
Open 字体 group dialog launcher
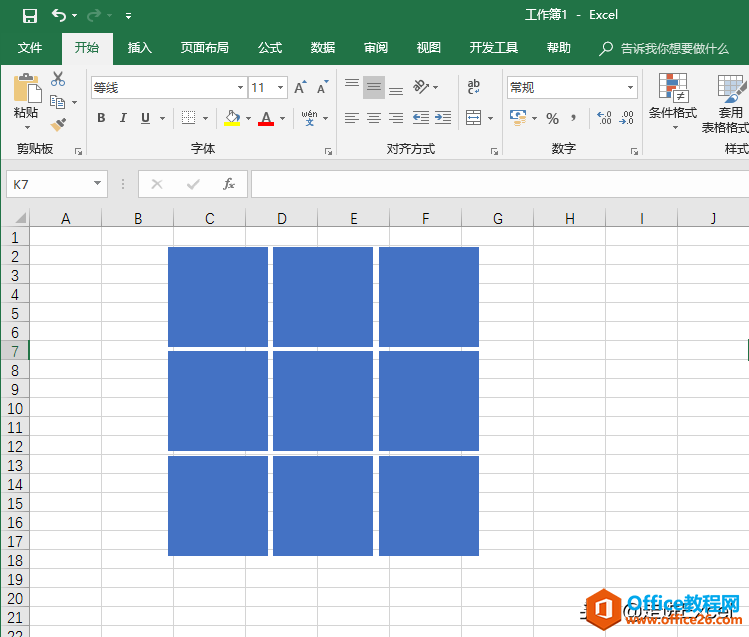(328, 151)
